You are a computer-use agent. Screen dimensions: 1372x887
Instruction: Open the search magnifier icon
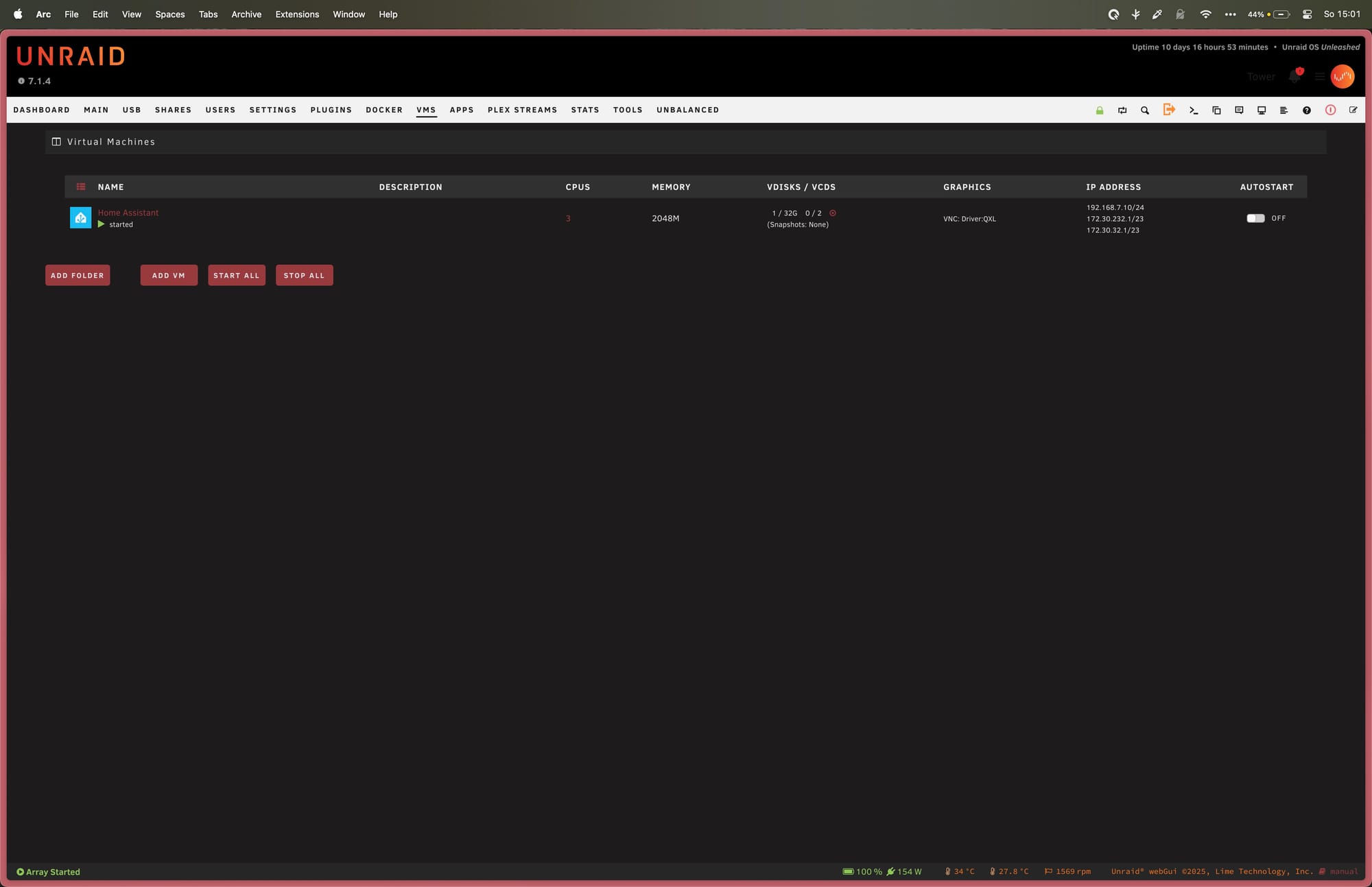(1145, 110)
